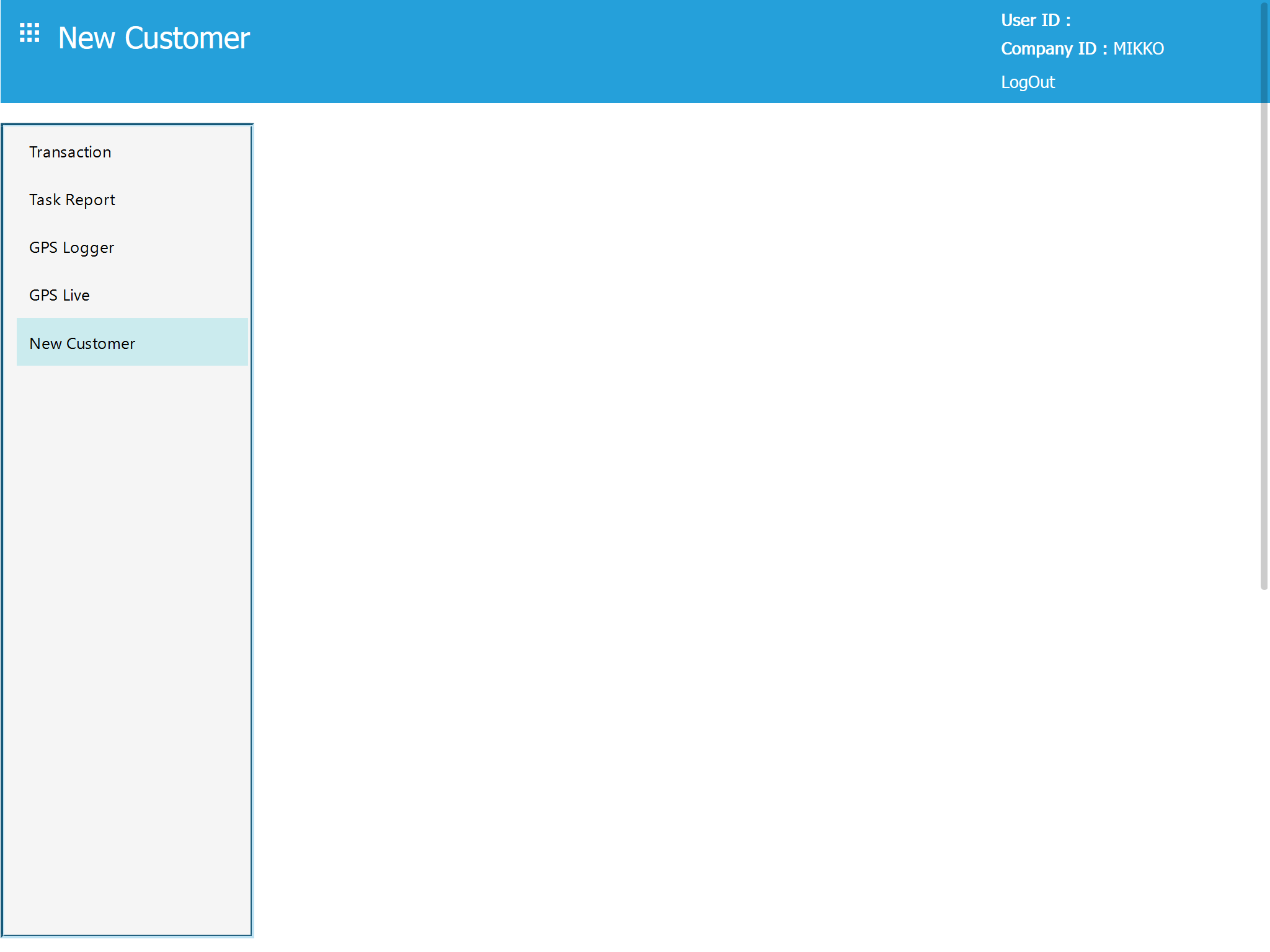Go to GPS Live in the sidebar
Viewport: 1270px width, 952px height.
(60, 296)
